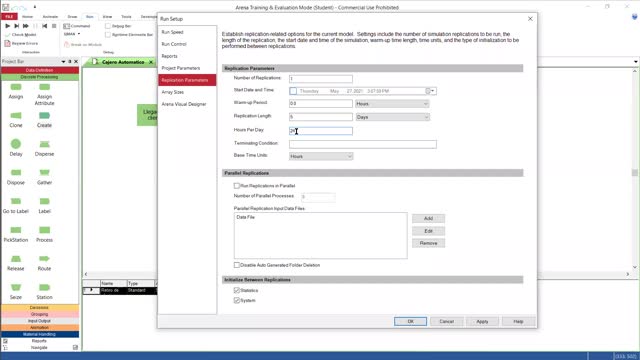Image resolution: width=640 pixels, height=360 pixels.
Task: Open the Command window icon
Action: point(67,26)
